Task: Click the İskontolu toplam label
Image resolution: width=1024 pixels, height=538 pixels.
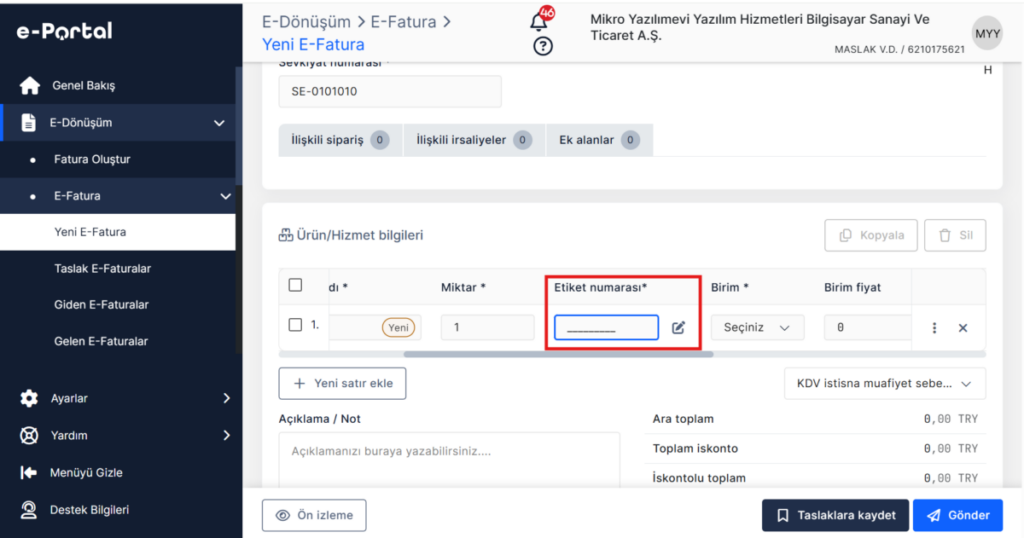Action: [699, 478]
